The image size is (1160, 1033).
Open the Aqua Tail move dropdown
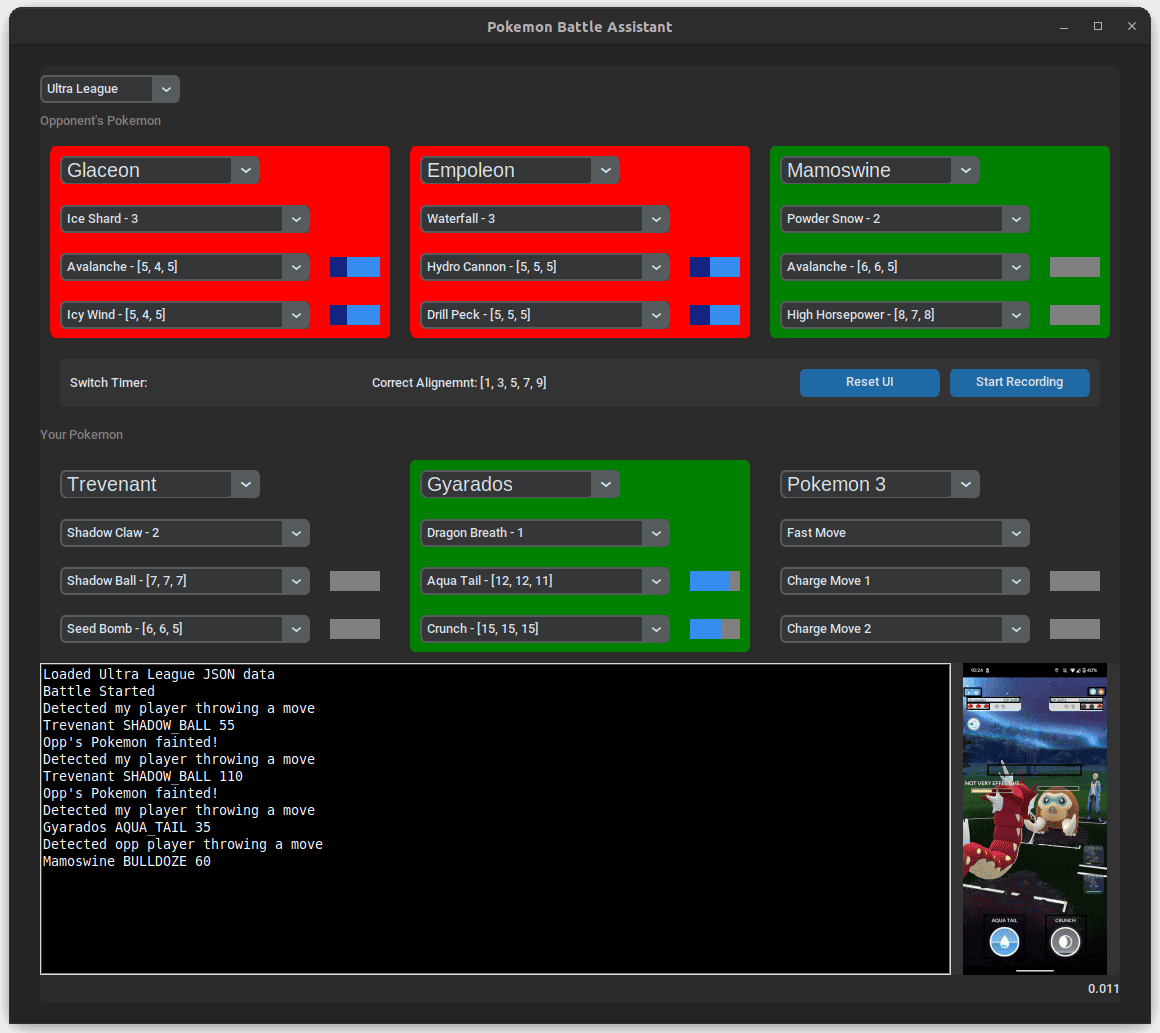[x=545, y=581]
